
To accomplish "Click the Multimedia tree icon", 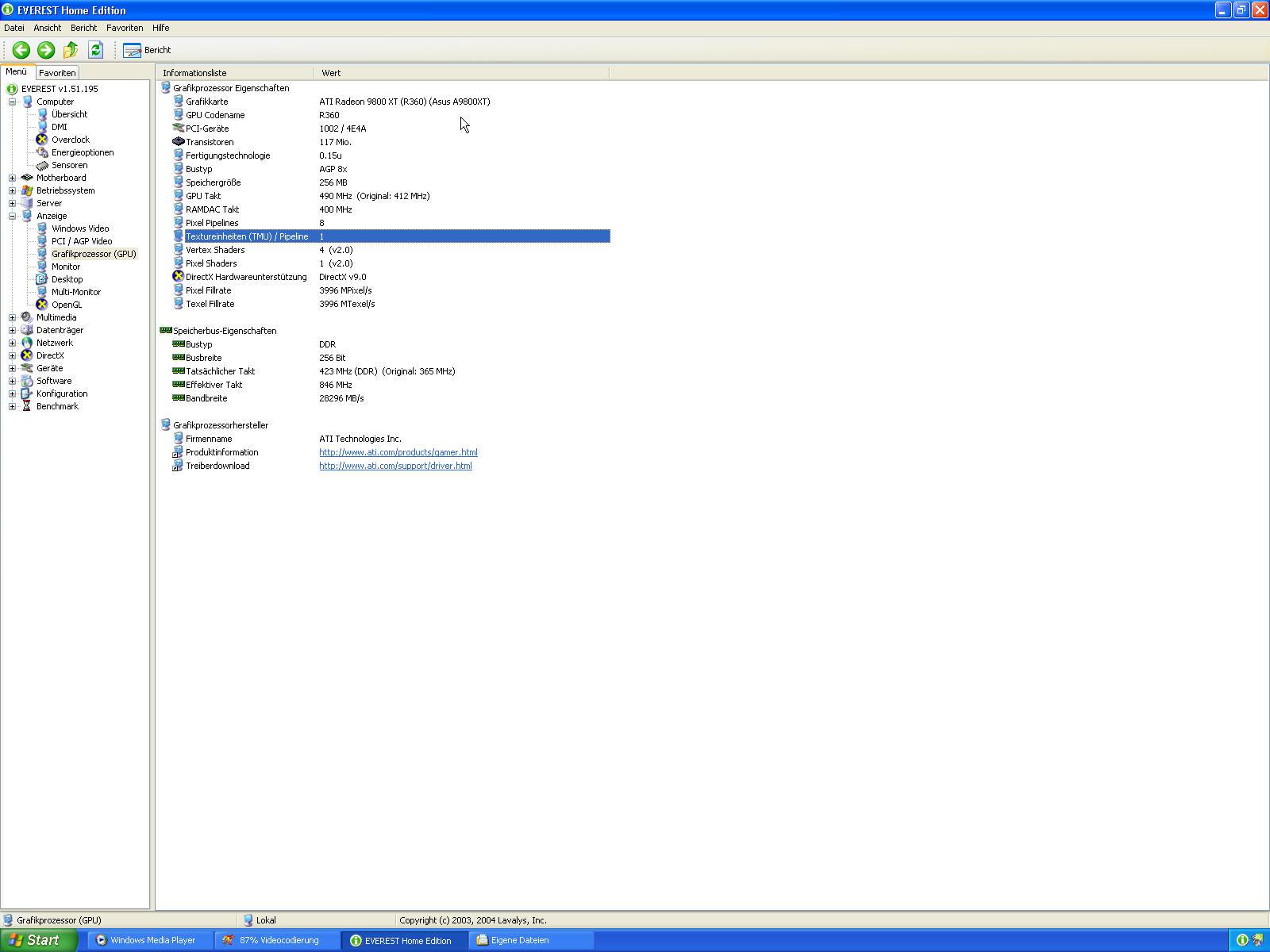I will pos(27,317).
